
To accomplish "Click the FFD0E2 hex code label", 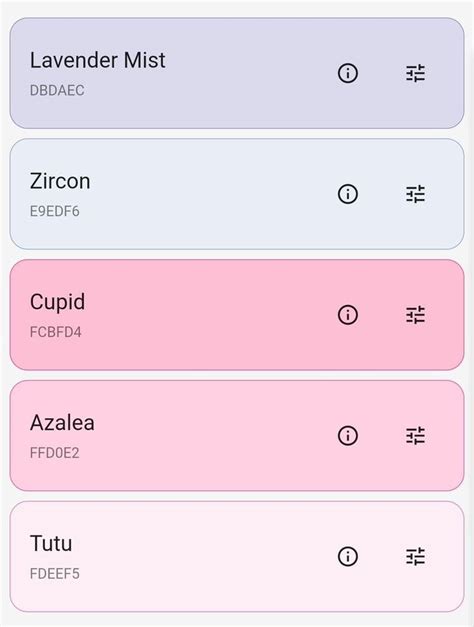I will coord(55,453).
